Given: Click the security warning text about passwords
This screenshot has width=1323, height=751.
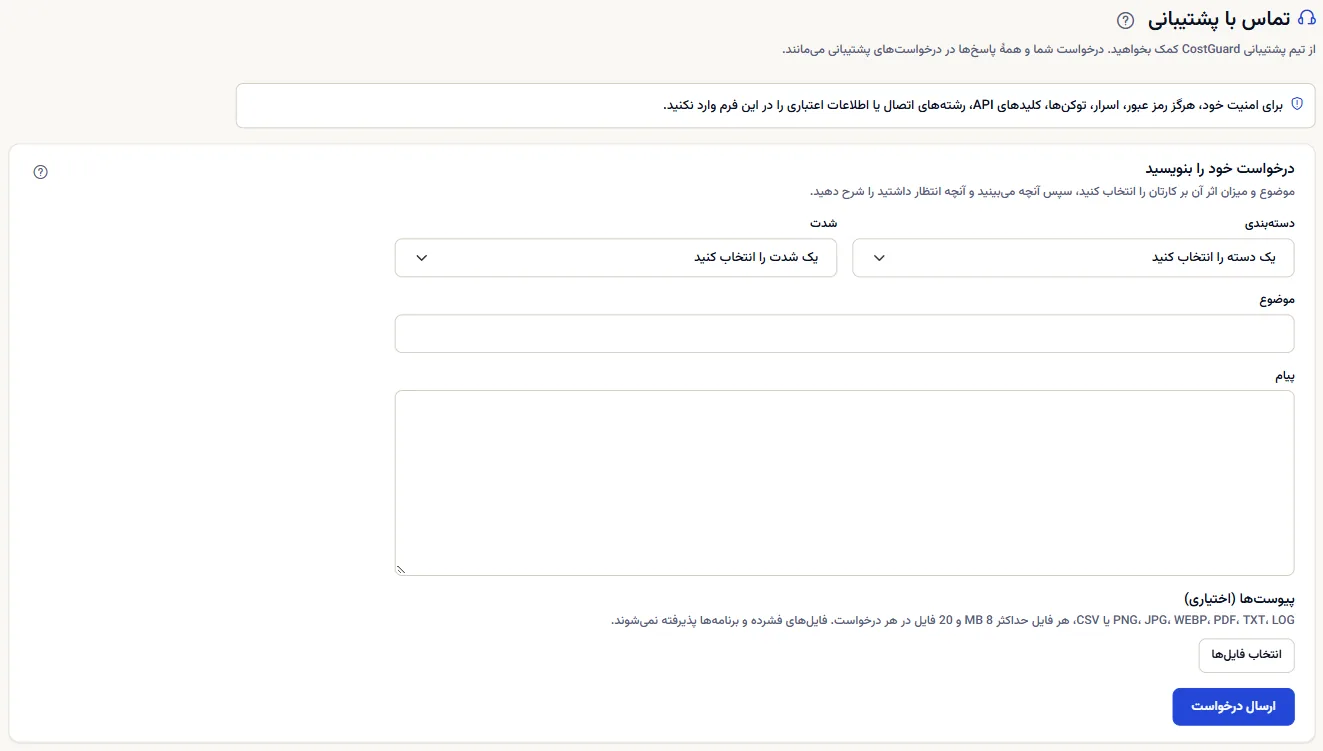Looking at the screenshot, I should coord(972,105).
